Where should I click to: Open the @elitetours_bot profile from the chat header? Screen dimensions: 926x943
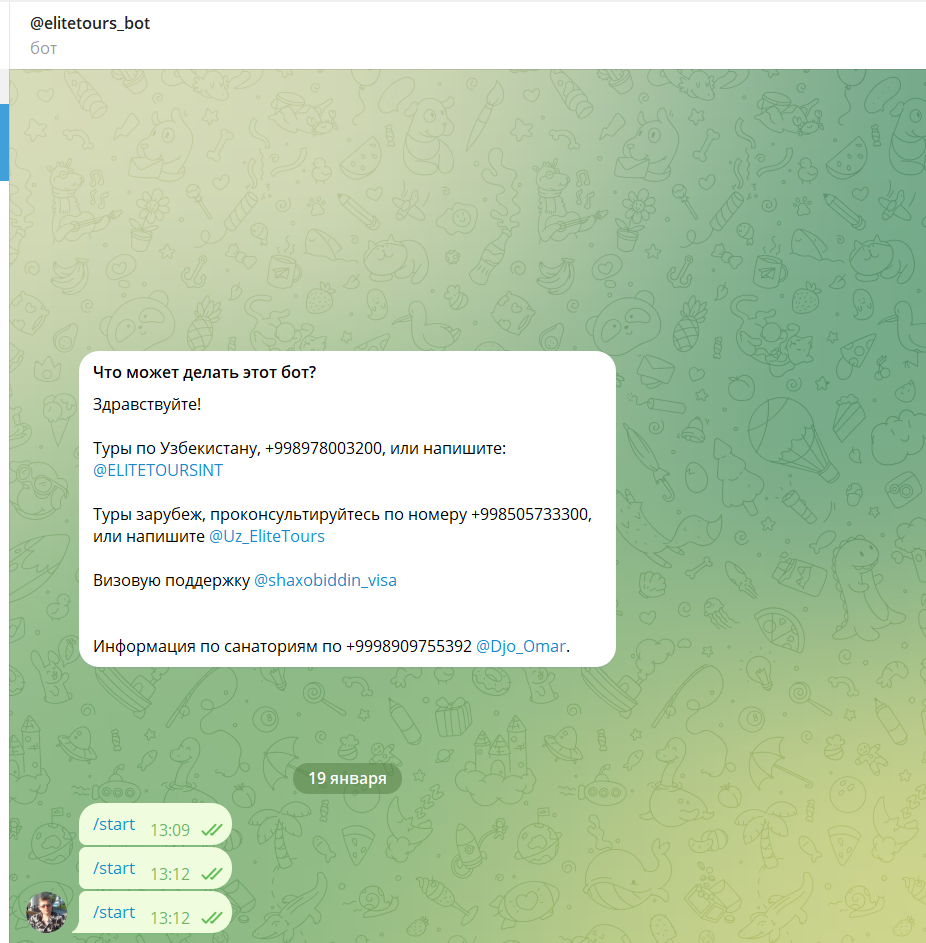coord(90,23)
